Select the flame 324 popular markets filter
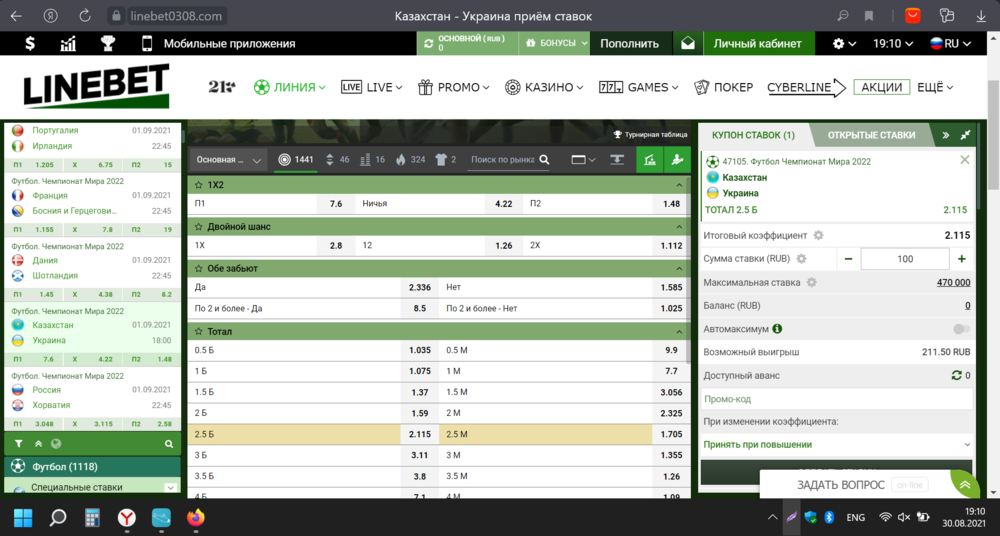Viewport: 1000px width, 536px height. [410, 160]
